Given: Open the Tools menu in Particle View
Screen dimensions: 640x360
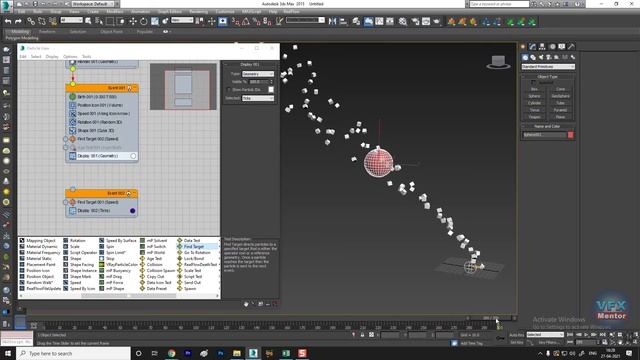Looking at the screenshot, I should coord(87,57).
